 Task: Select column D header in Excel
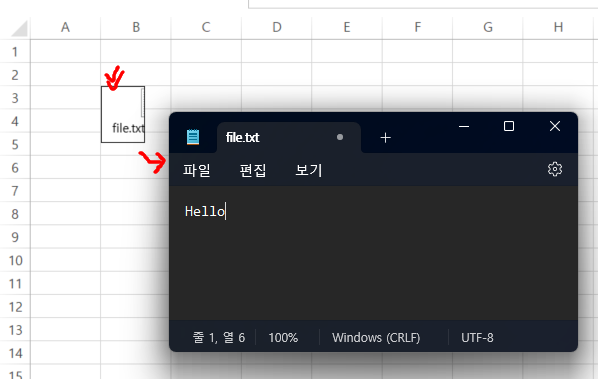click(276, 27)
